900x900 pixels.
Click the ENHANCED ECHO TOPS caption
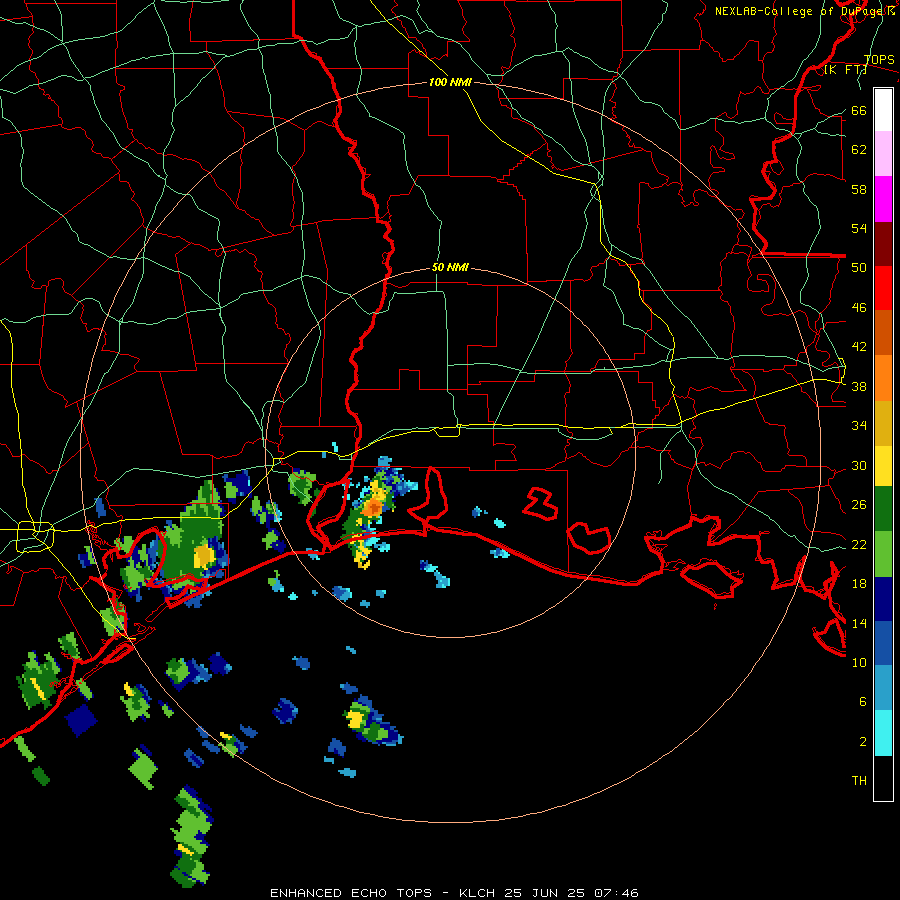(351, 893)
